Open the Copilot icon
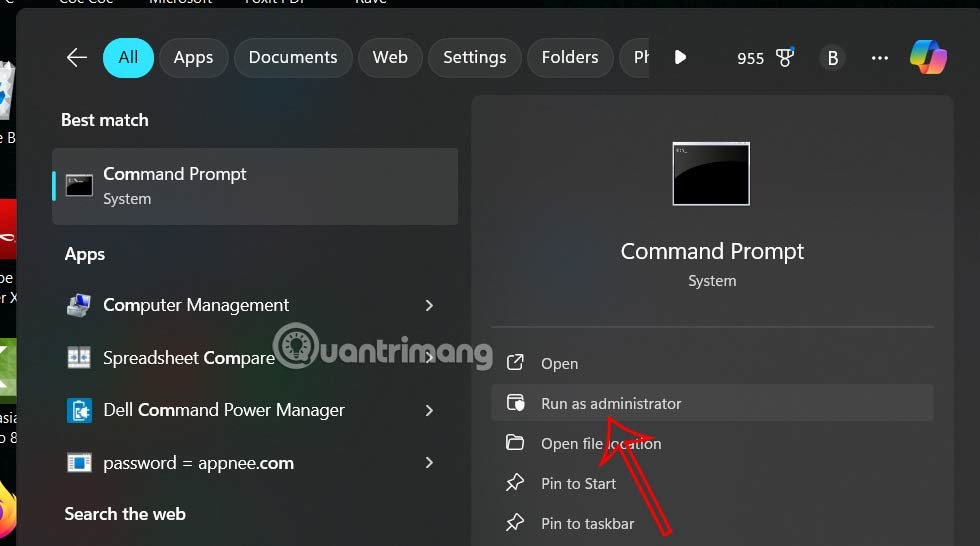The image size is (980, 546). click(928, 58)
